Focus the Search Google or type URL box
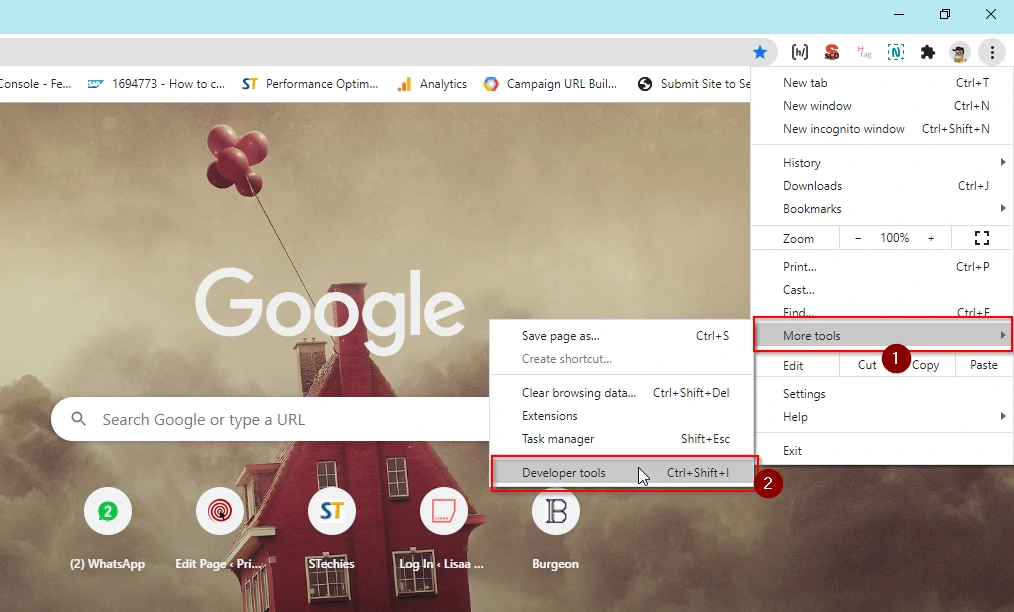 pyautogui.click(x=272, y=419)
